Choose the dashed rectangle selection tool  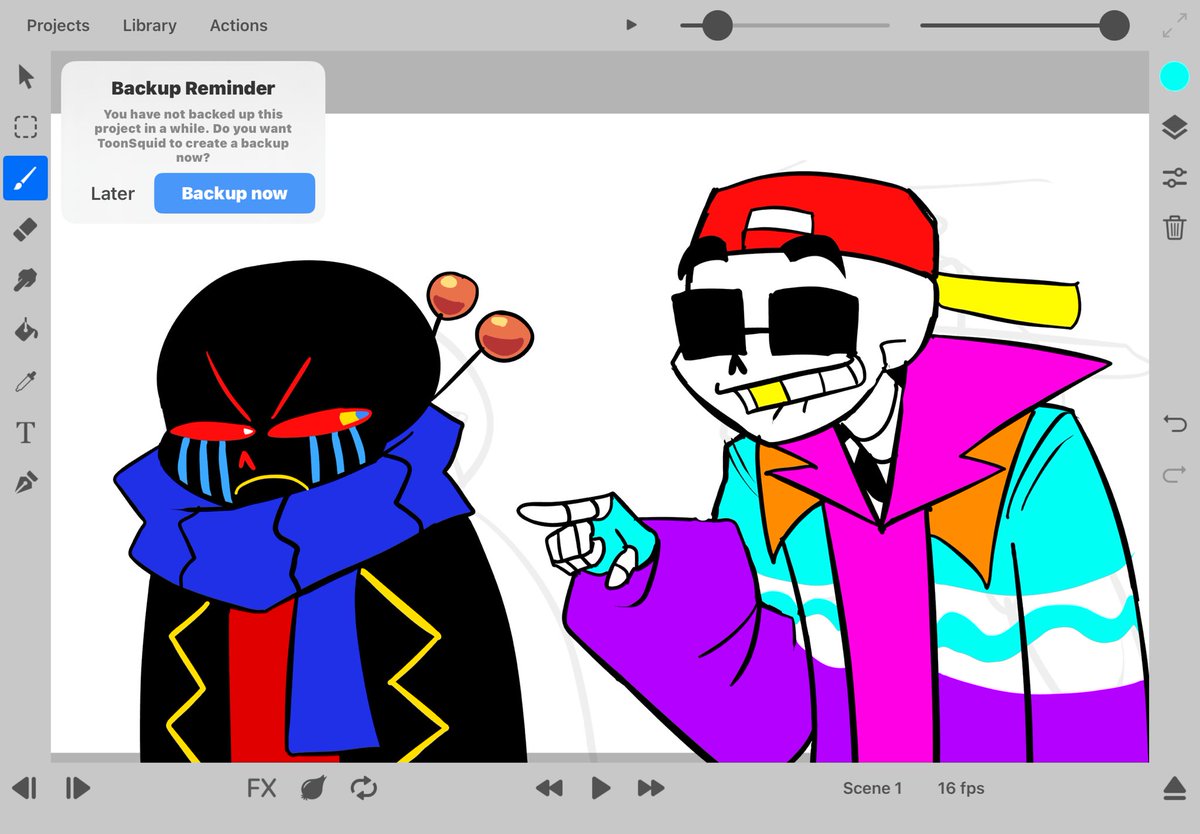click(x=25, y=127)
